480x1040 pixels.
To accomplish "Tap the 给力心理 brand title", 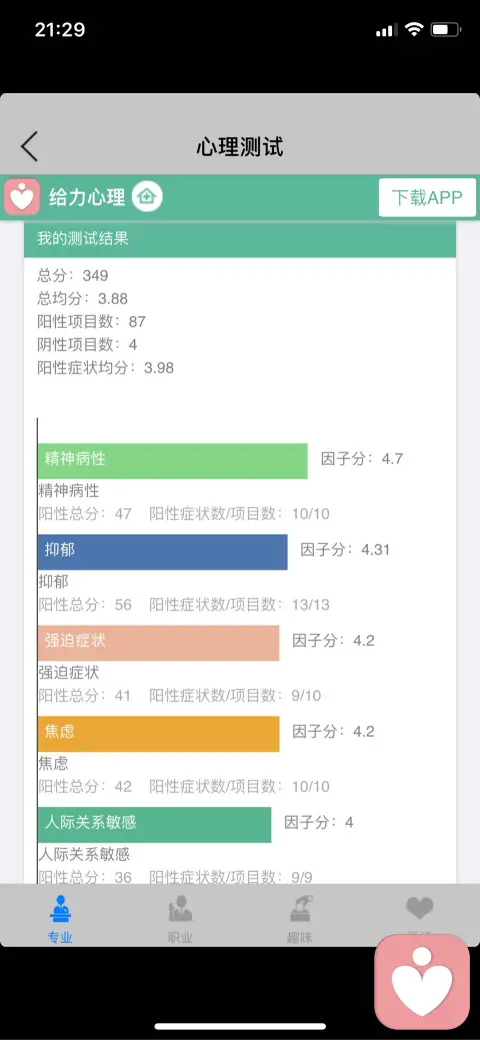I will coord(87,198).
